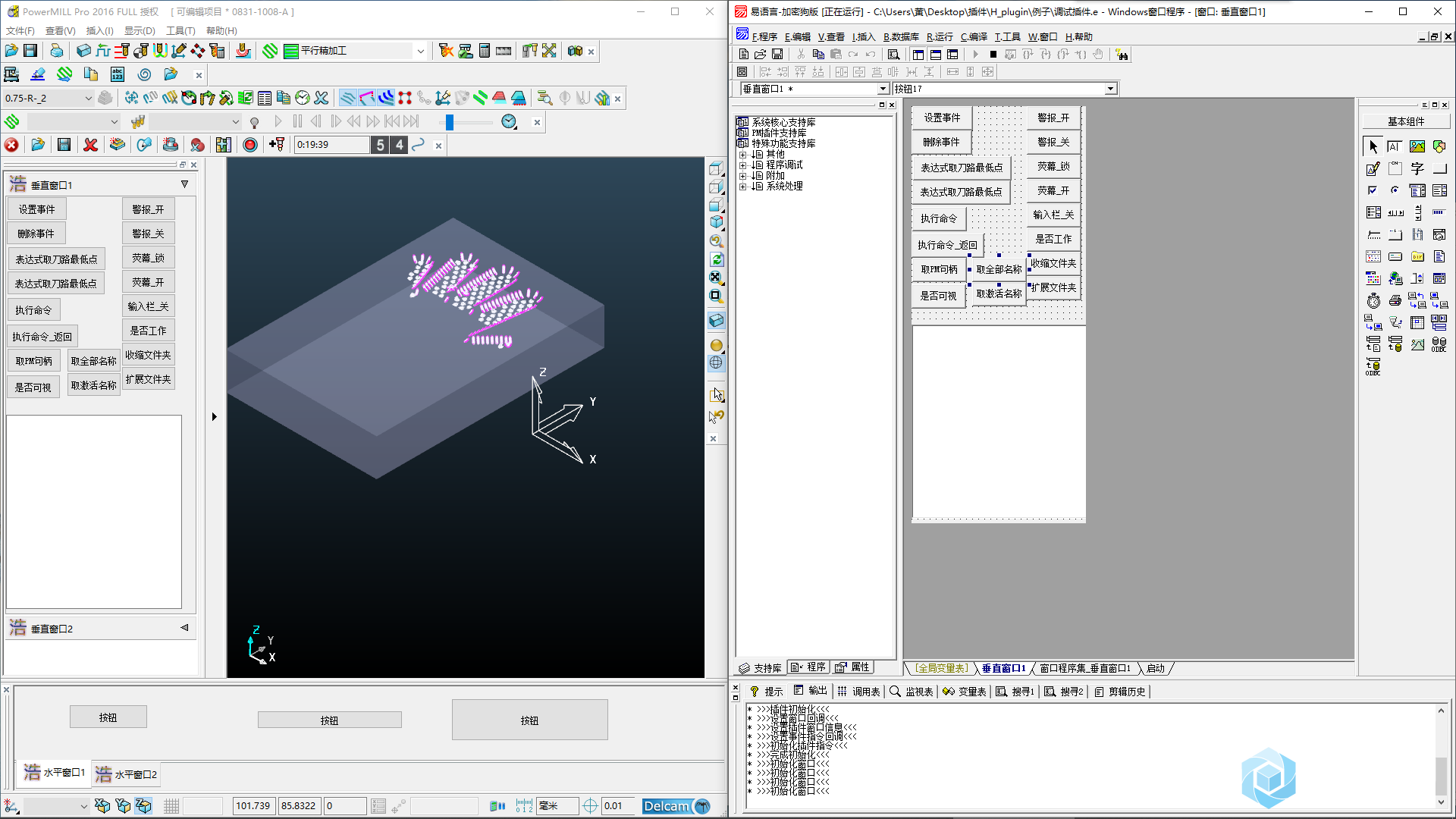
Task: Click the spiral icon in second toolbar row
Action: point(144,74)
